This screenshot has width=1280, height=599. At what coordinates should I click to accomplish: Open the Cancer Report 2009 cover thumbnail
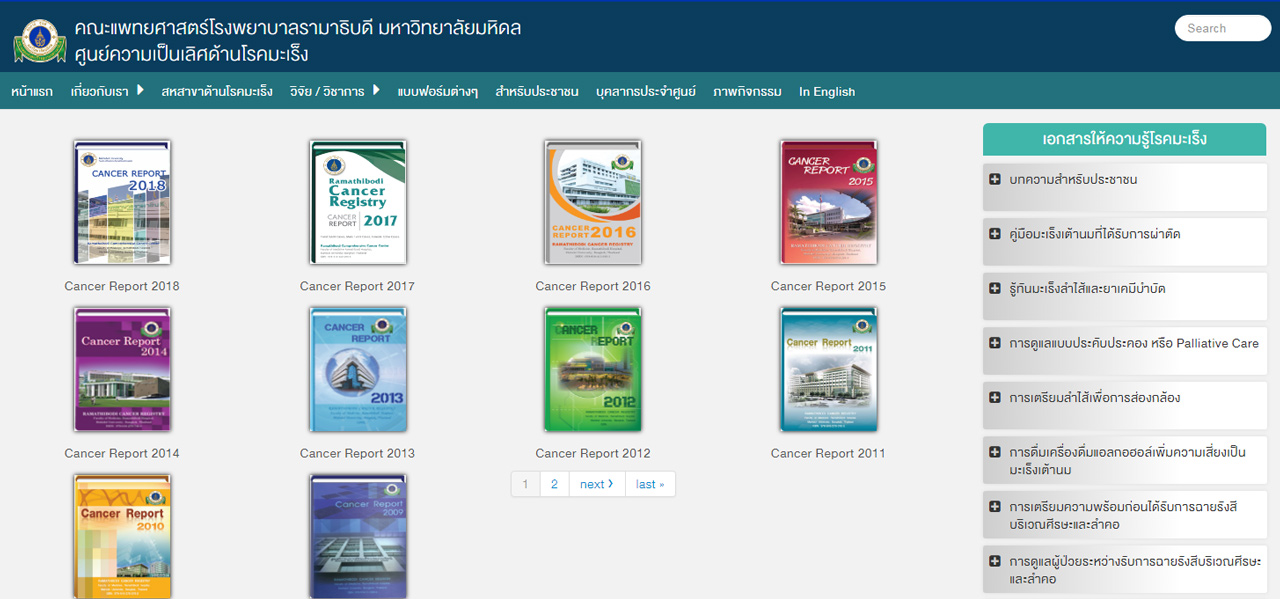(x=358, y=536)
